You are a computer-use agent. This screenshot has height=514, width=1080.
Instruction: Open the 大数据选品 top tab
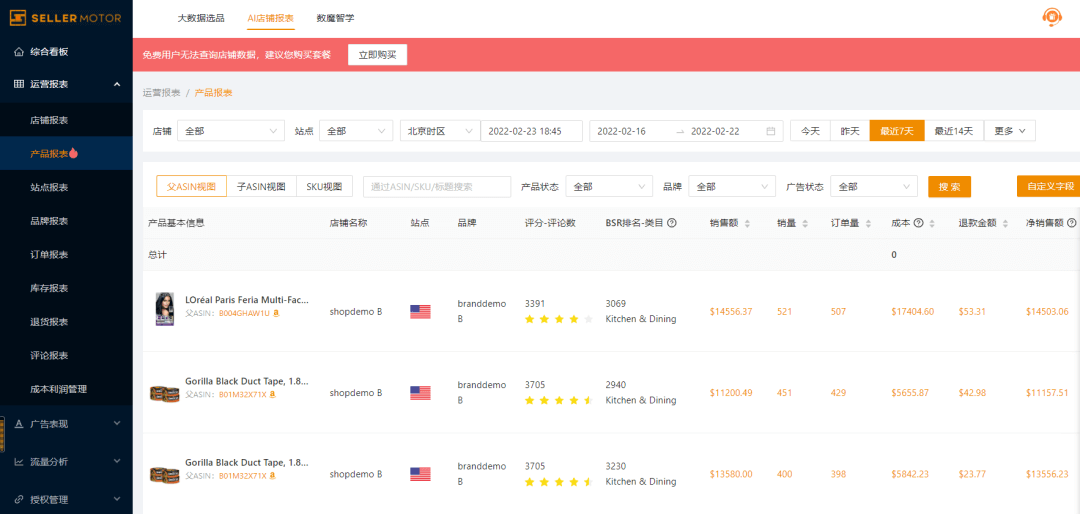(201, 18)
